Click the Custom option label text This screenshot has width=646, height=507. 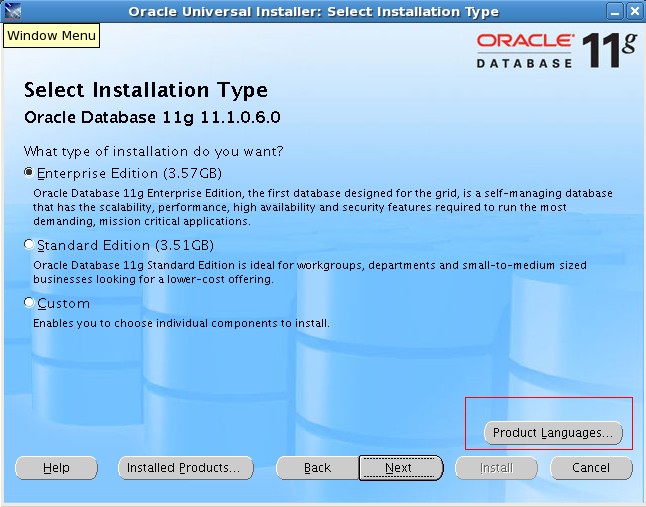point(63,304)
